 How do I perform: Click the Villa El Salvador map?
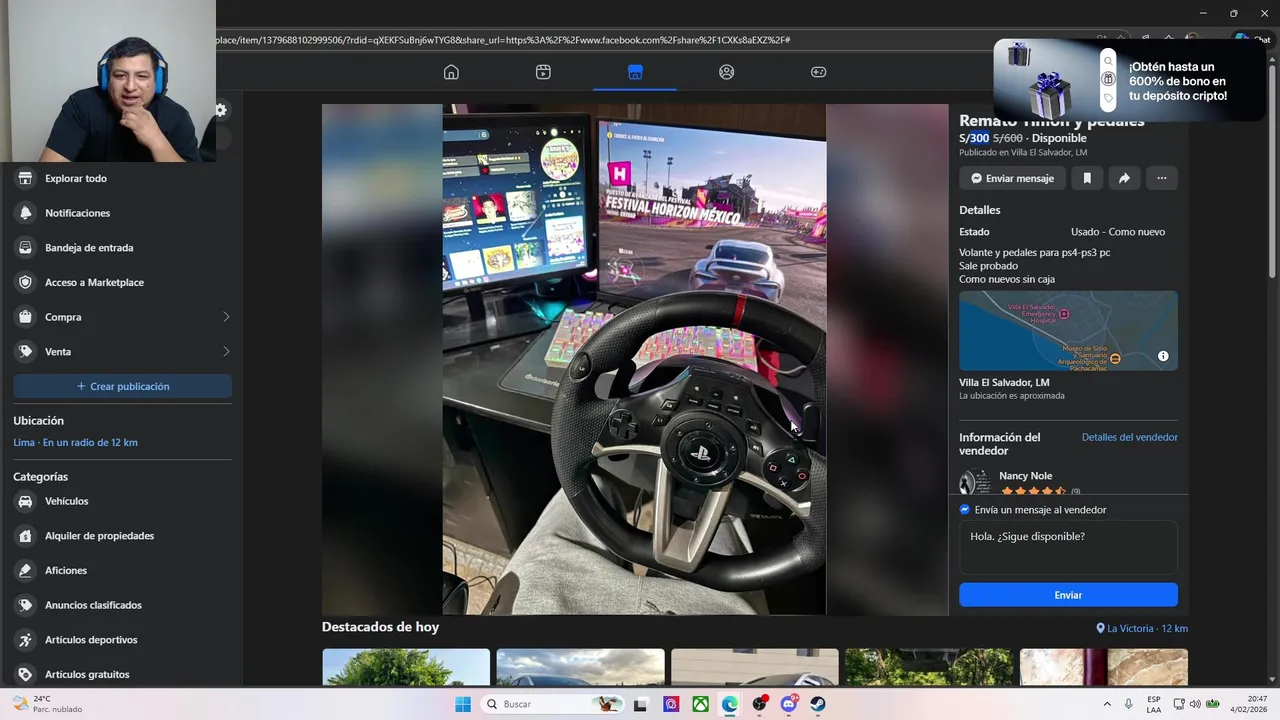coord(1068,331)
